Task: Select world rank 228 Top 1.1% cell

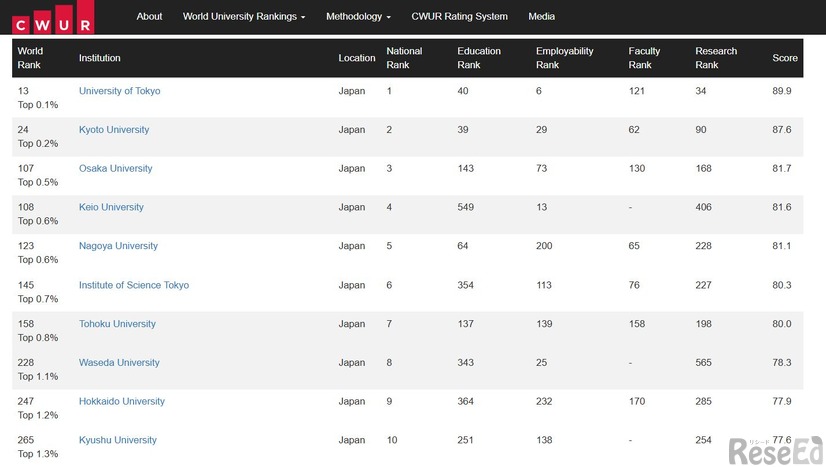Action: [38, 369]
